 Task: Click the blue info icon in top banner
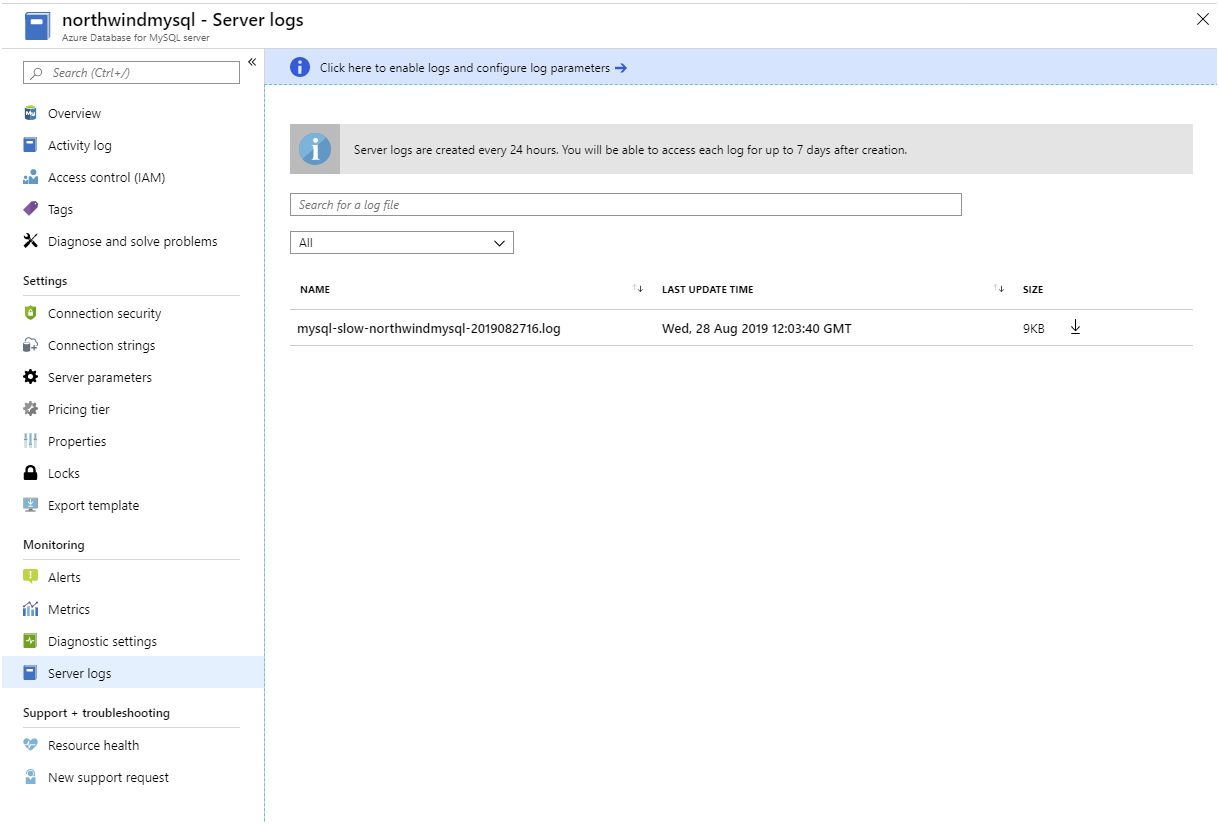click(300, 67)
